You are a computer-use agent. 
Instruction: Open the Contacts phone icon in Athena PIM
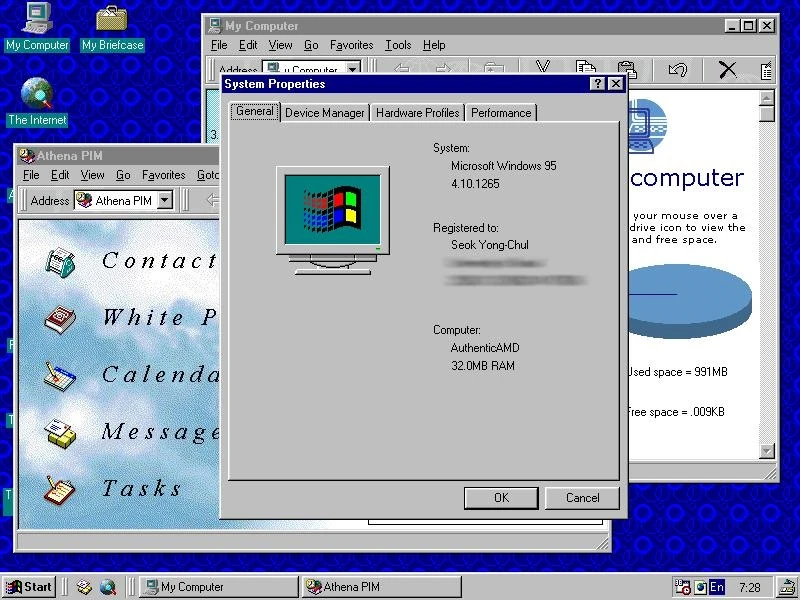click(60, 262)
